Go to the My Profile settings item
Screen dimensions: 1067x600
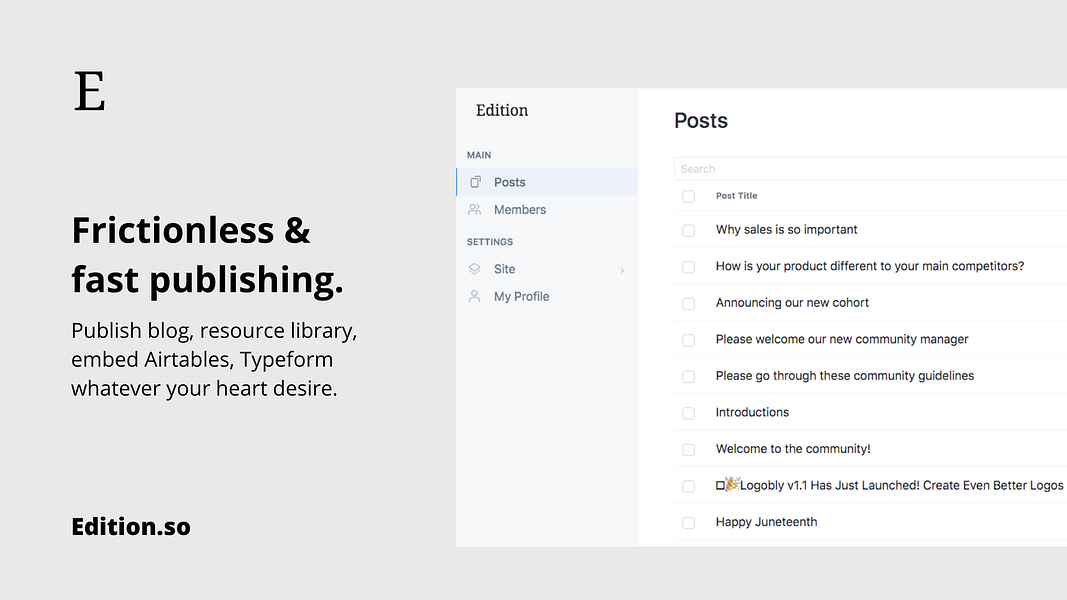[x=521, y=297]
